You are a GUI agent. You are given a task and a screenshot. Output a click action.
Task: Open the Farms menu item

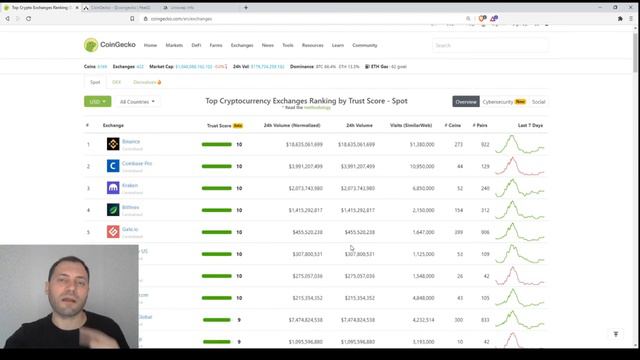[216, 45]
